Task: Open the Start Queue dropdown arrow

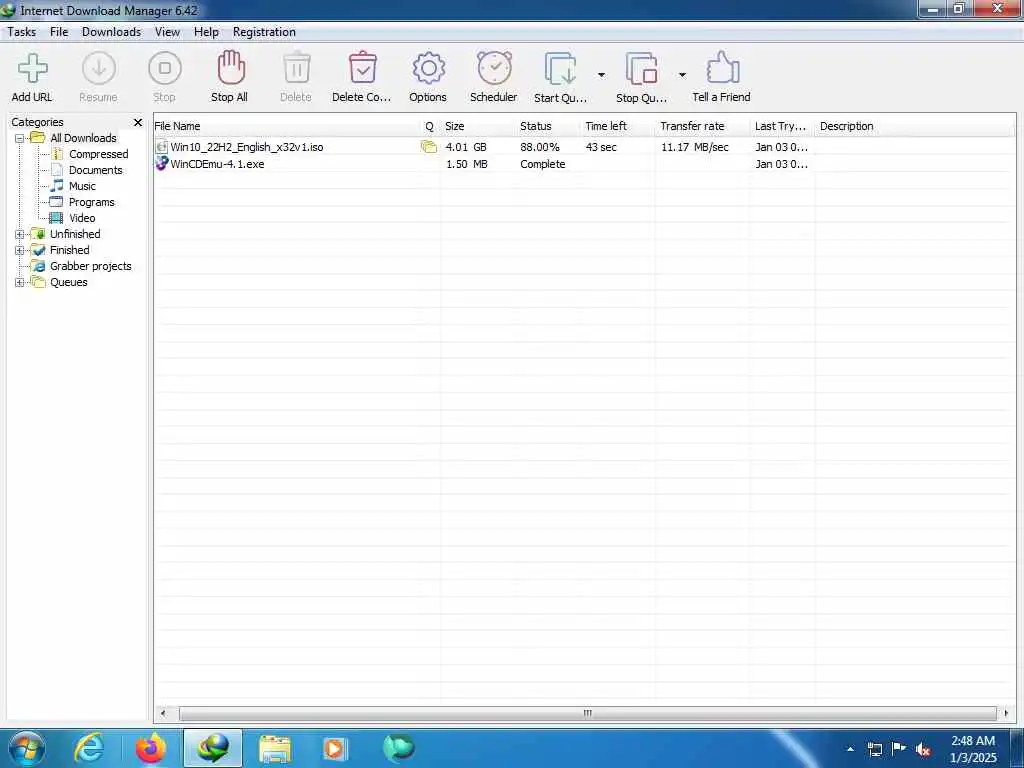Action: [x=601, y=75]
